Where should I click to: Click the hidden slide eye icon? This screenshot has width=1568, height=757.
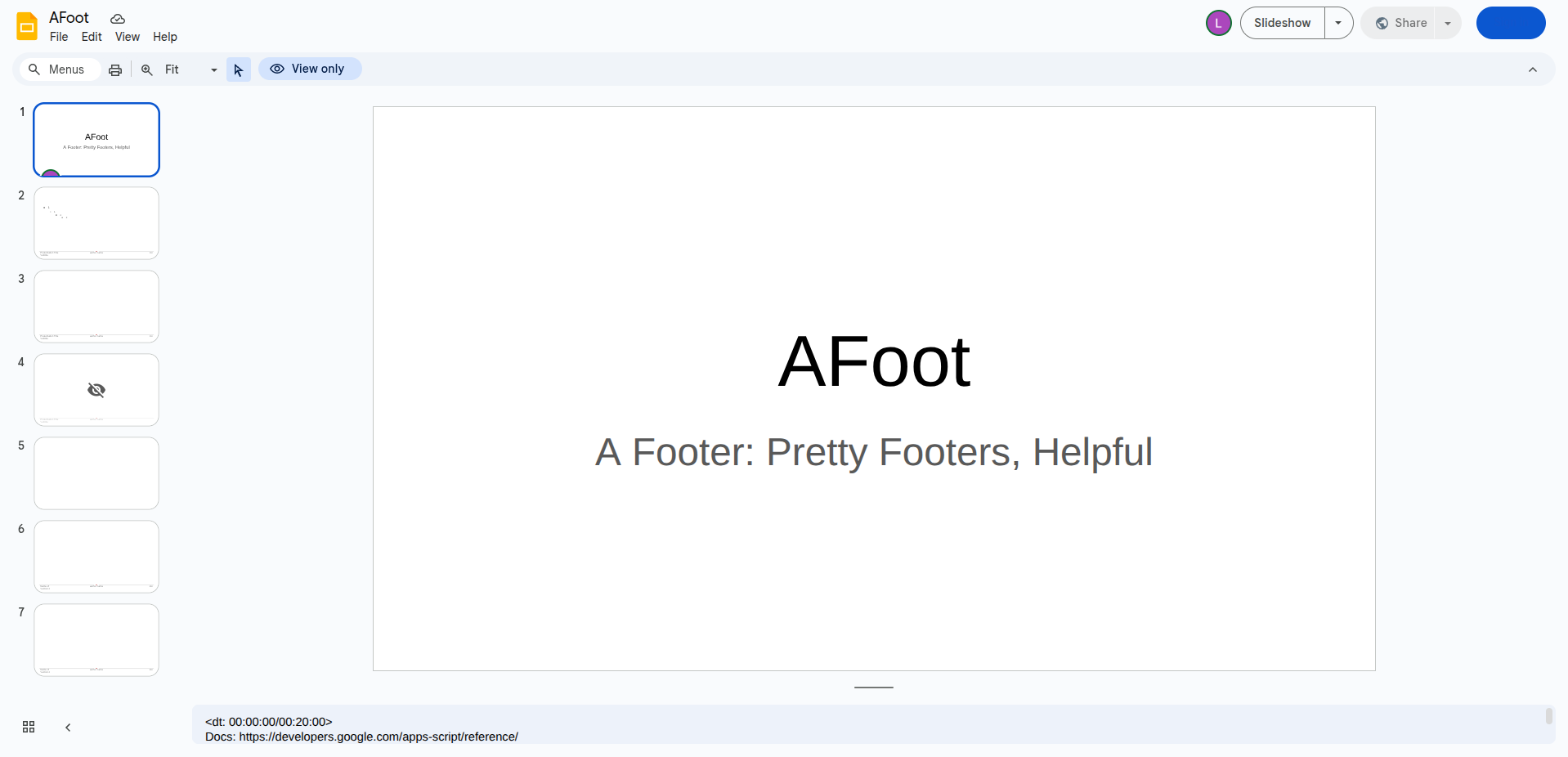(x=96, y=390)
